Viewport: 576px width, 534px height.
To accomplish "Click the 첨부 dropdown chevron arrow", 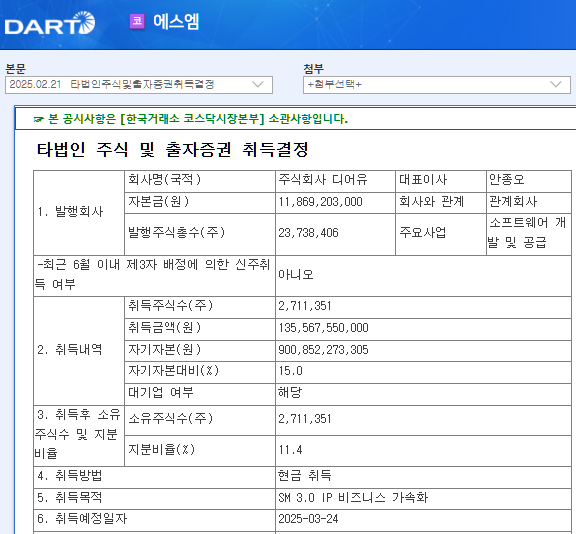I will coord(556,84).
